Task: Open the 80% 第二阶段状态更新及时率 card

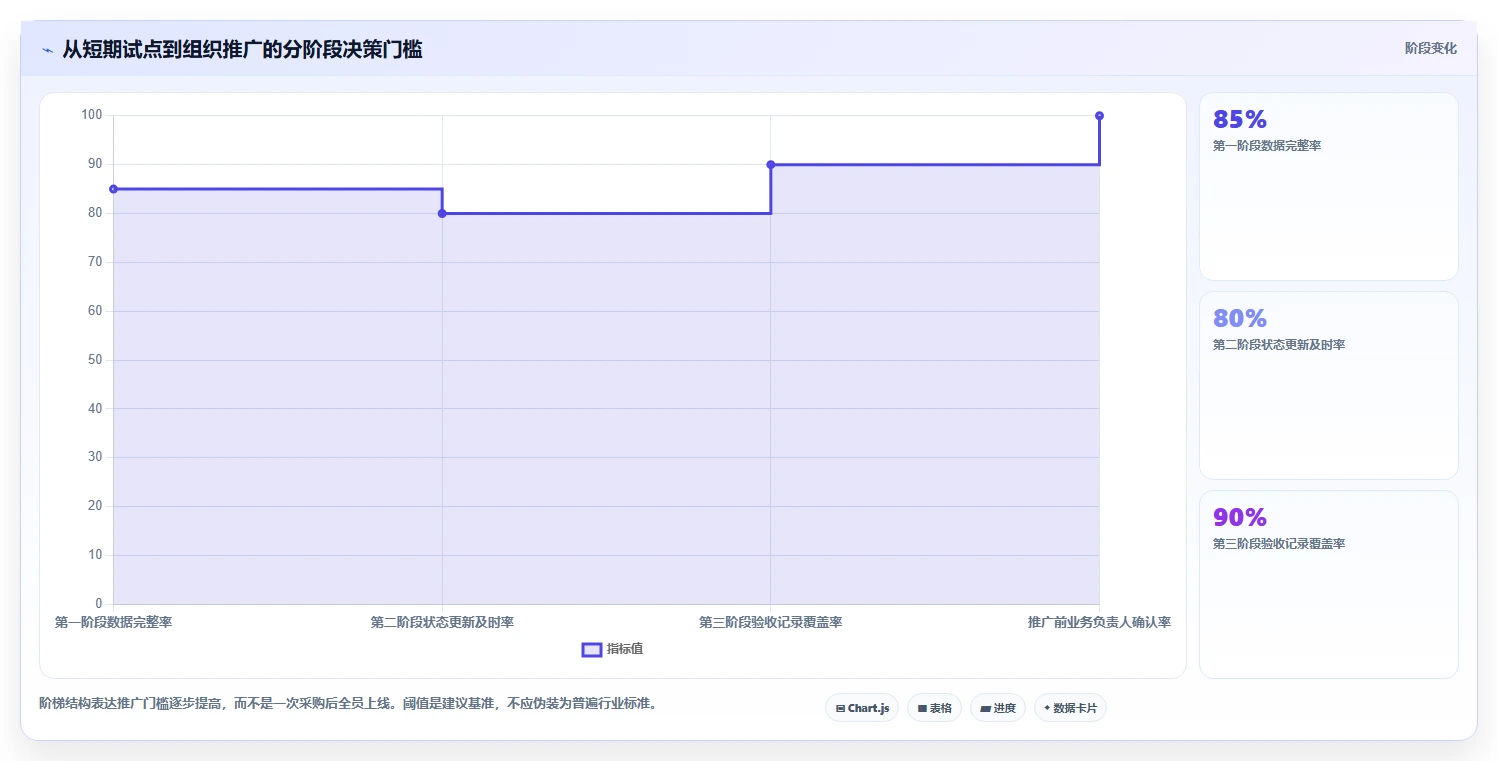Action: tap(1329, 386)
